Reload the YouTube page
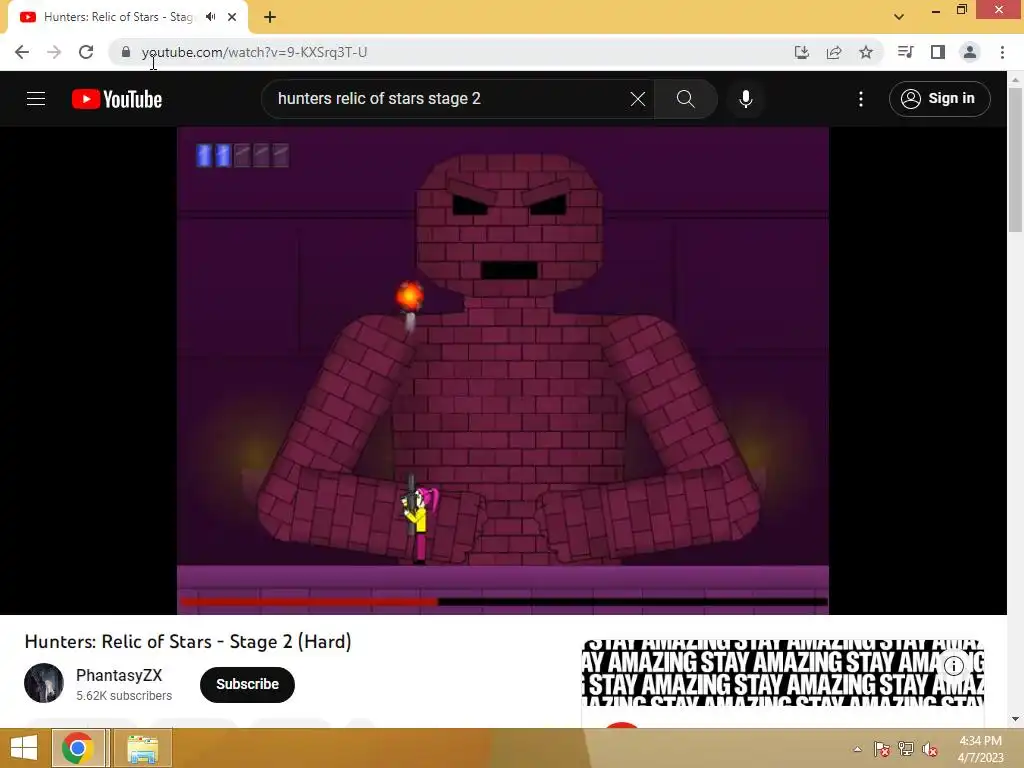Viewport: 1024px width, 768px height. [x=86, y=52]
